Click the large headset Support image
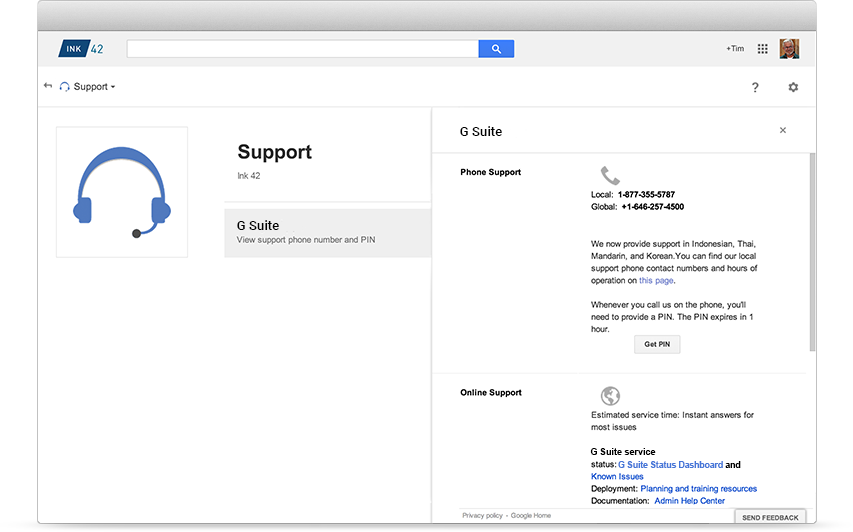This screenshot has width=853, height=532. [122, 192]
